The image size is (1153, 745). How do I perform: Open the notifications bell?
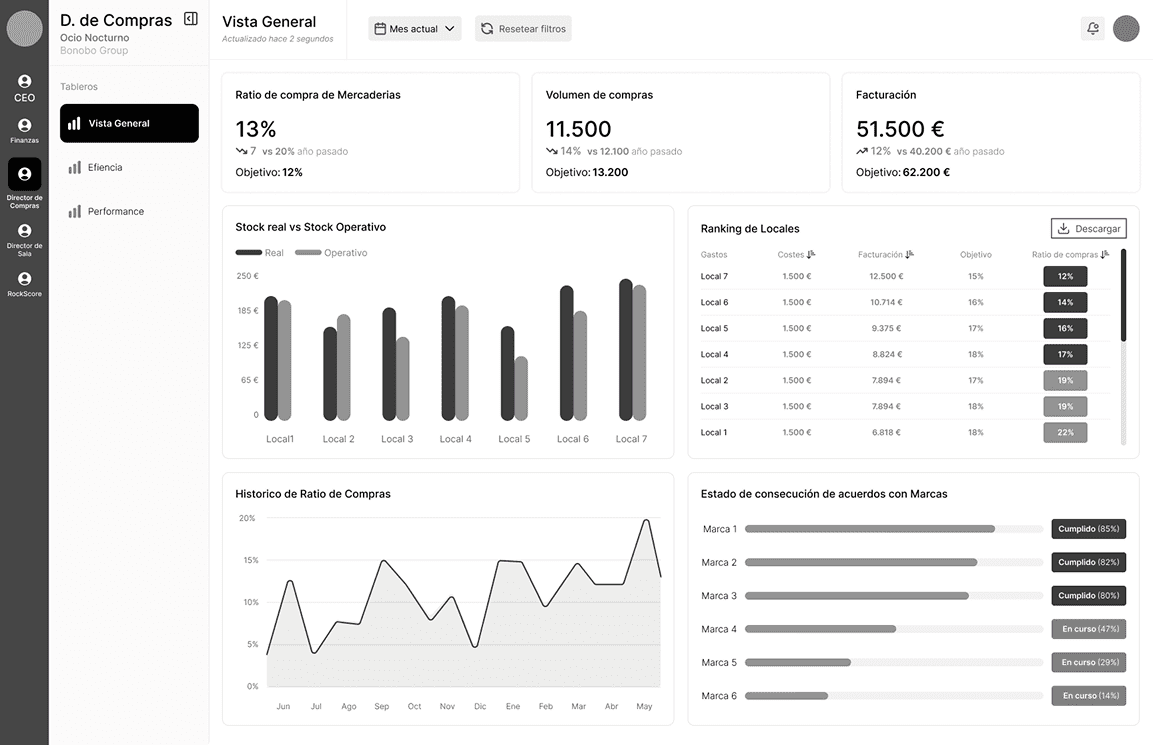1093,29
